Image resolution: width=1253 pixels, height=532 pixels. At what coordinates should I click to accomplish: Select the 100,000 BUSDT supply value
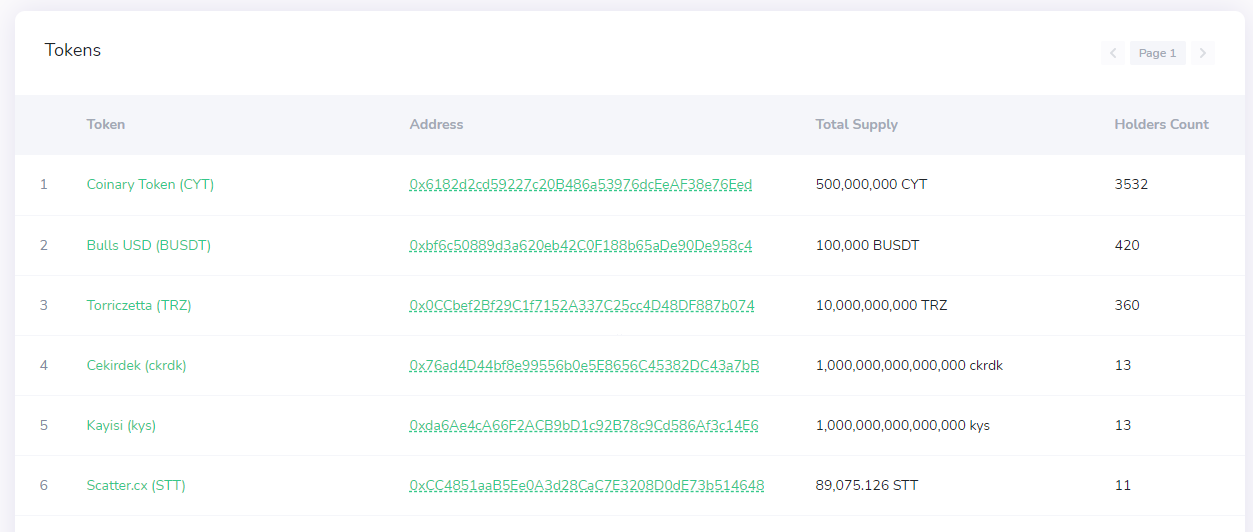pyautogui.click(x=867, y=245)
